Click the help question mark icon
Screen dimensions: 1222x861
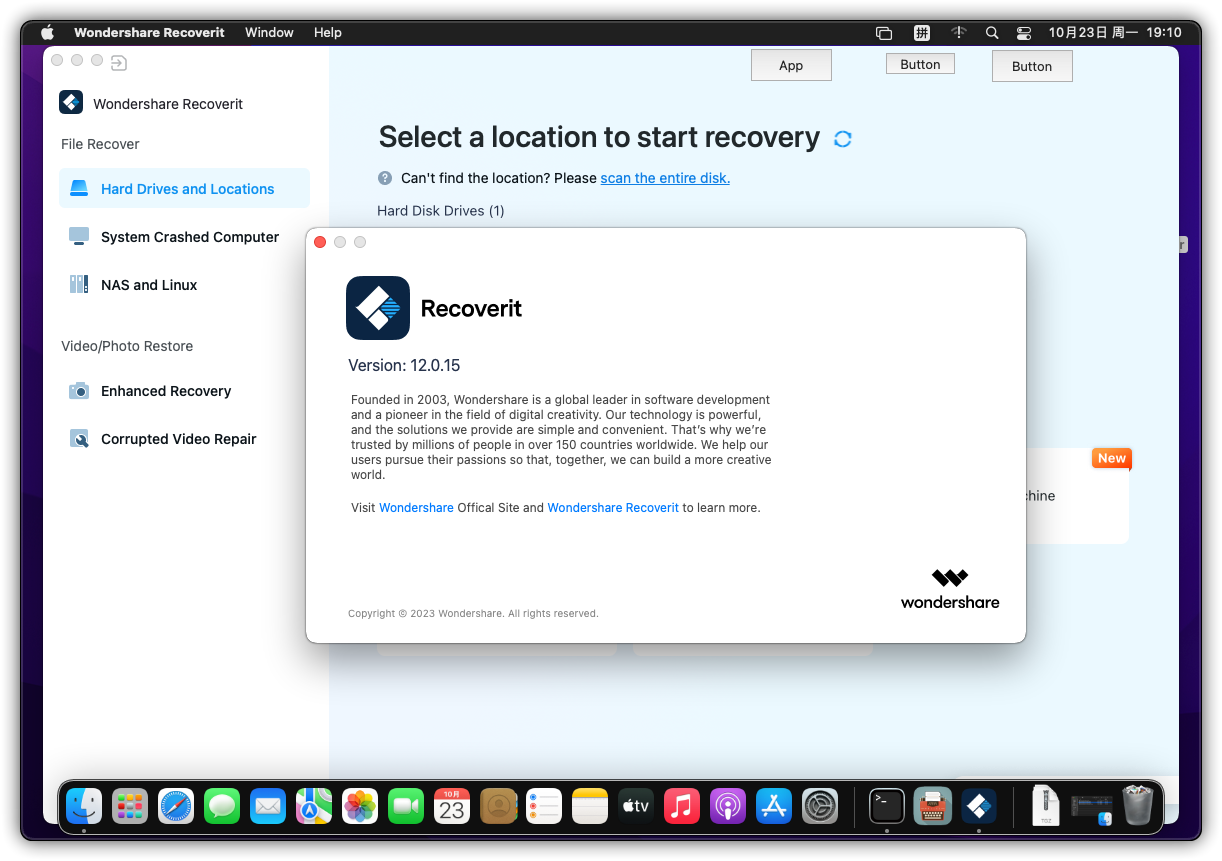pyautogui.click(x=385, y=178)
